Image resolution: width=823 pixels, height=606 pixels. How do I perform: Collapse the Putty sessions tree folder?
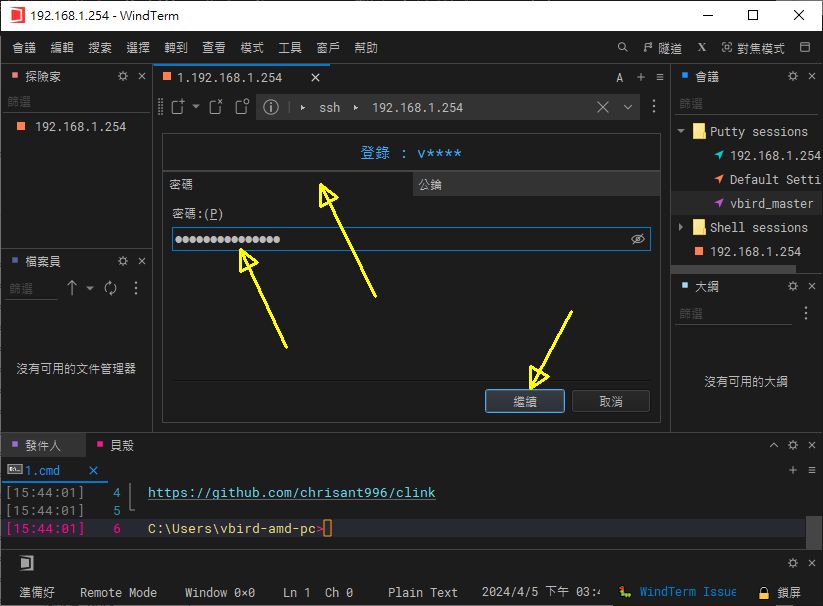[682, 131]
